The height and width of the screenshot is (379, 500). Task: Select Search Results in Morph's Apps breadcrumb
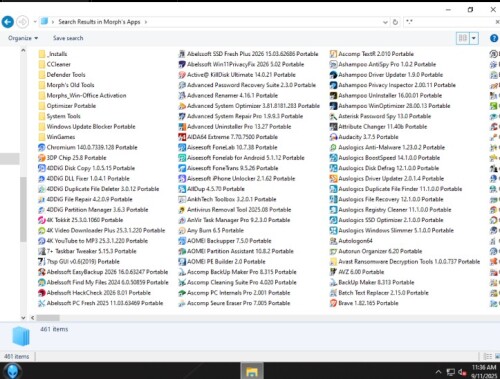pyautogui.click(x=99, y=22)
